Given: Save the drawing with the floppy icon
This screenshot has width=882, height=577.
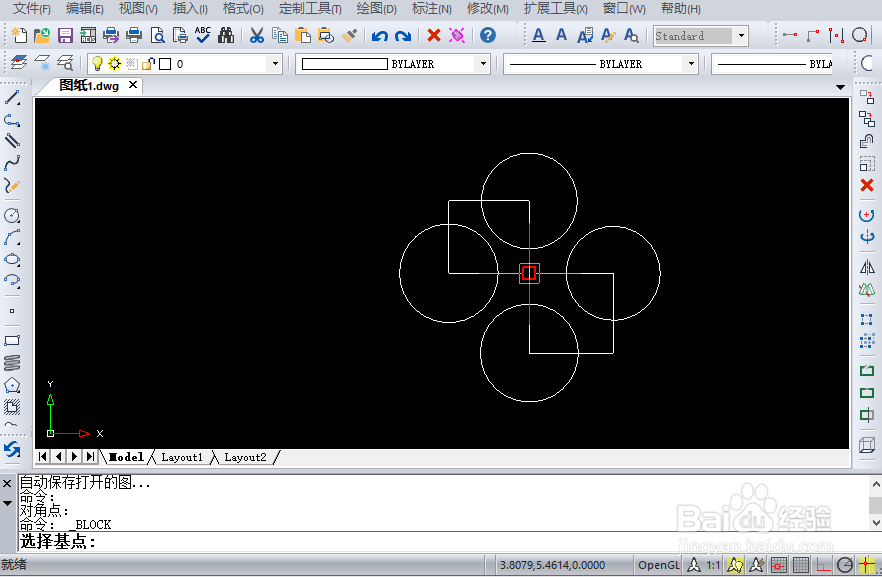Looking at the screenshot, I should click(65, 35).
